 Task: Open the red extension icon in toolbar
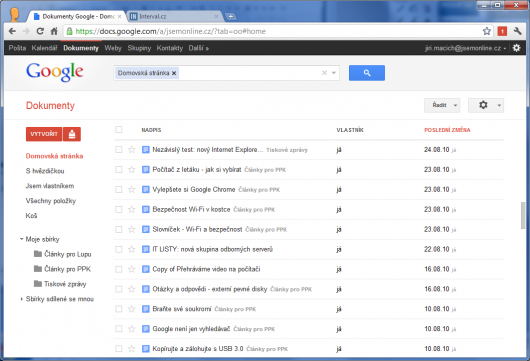pyautogui.click(x=502, y=31)
